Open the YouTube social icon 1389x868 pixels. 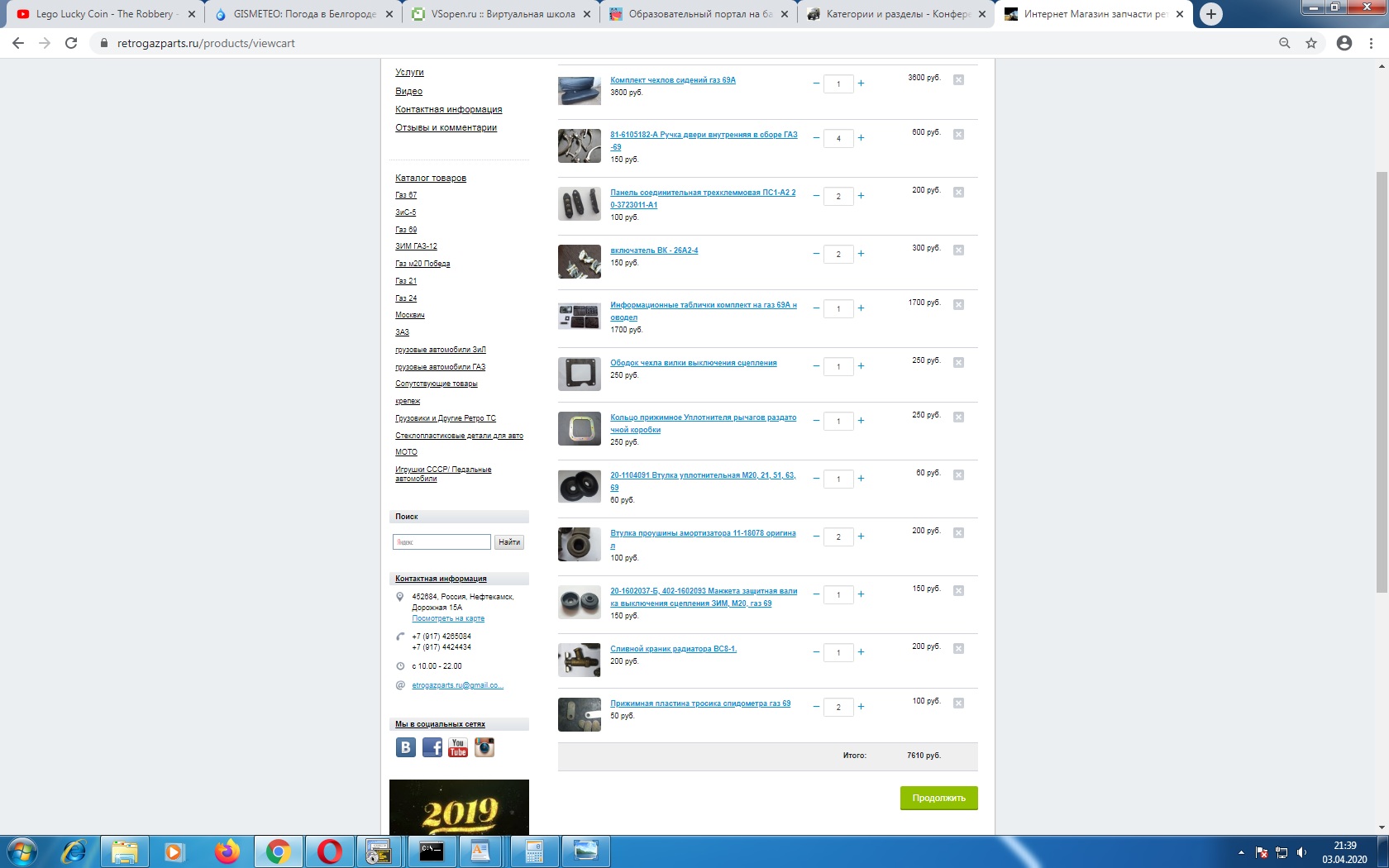point(458,747)
